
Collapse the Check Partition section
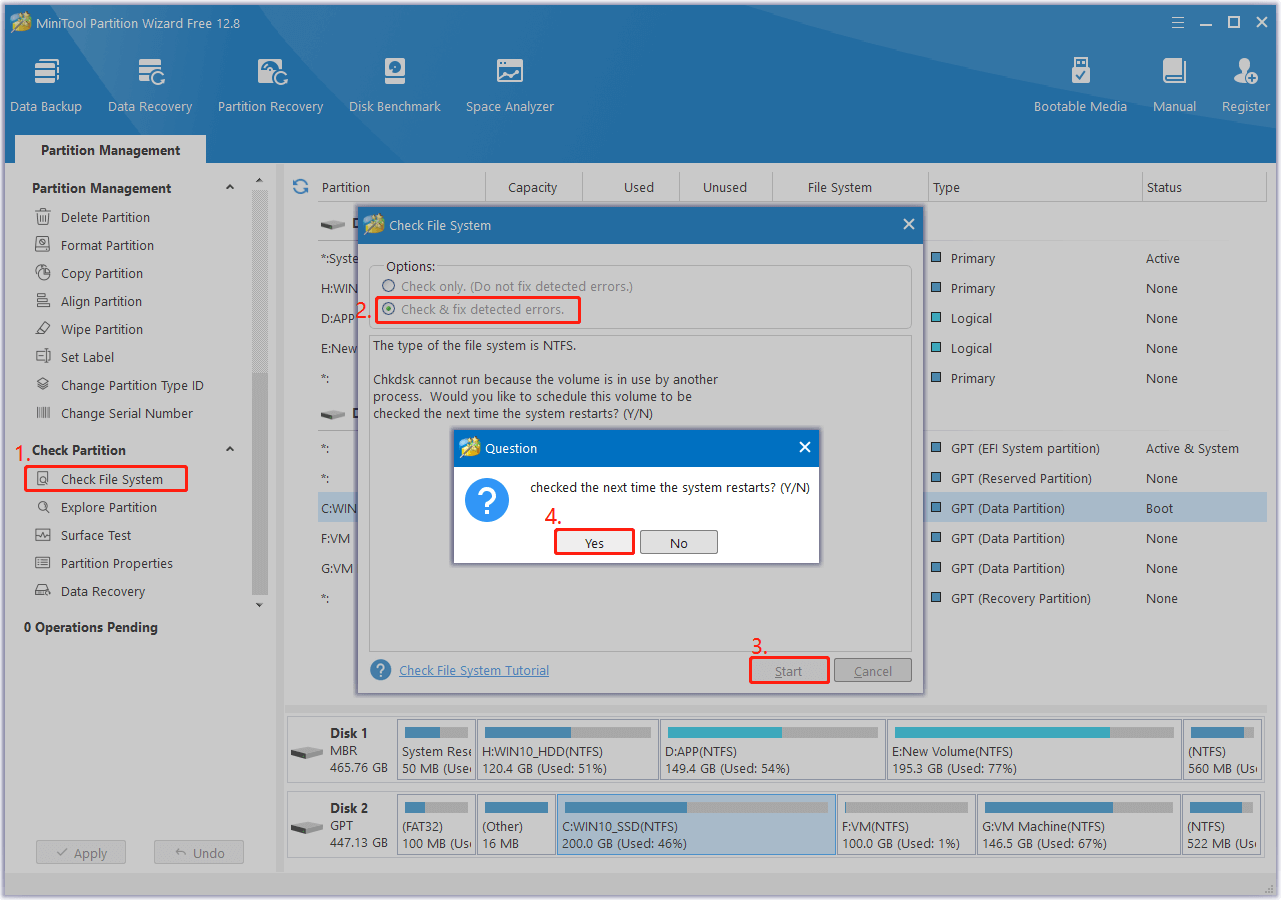point(230,450)
